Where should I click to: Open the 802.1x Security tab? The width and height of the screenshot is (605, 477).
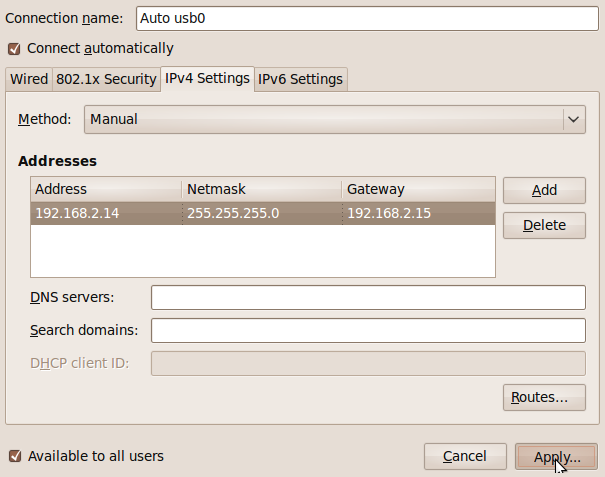coord(105,79)
